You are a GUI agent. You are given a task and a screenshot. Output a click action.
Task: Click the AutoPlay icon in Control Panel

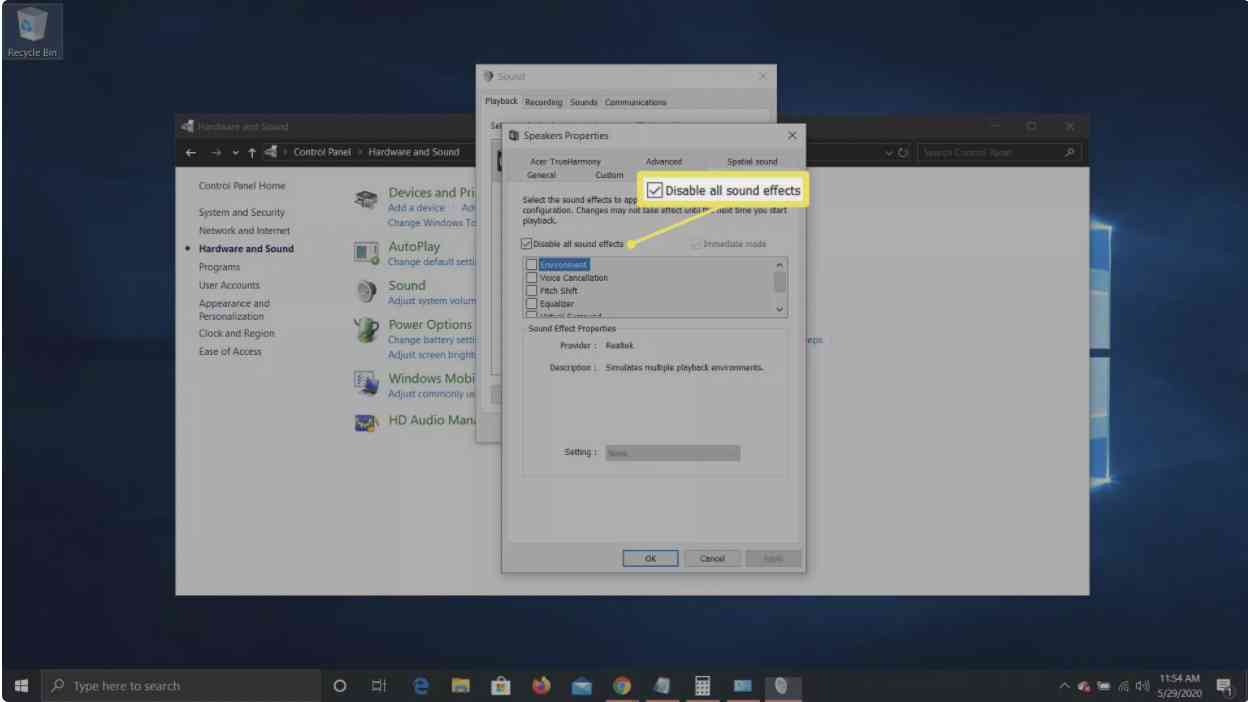pyautogui.click(x=366, y=254)
